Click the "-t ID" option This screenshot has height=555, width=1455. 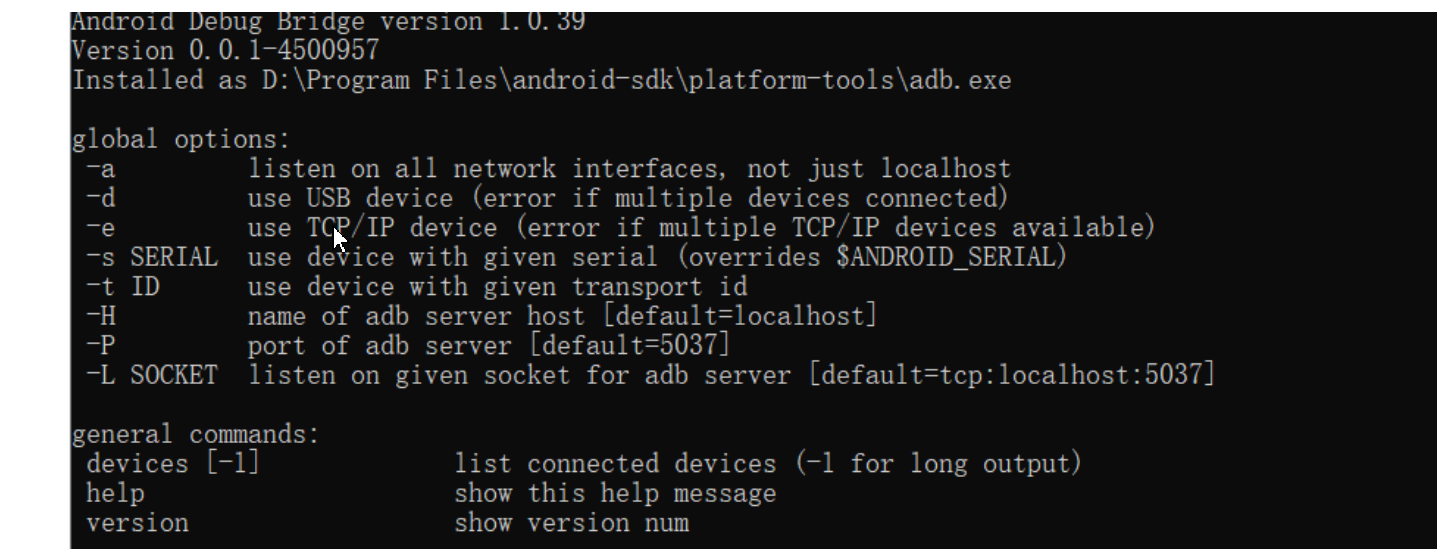point(122,287)
